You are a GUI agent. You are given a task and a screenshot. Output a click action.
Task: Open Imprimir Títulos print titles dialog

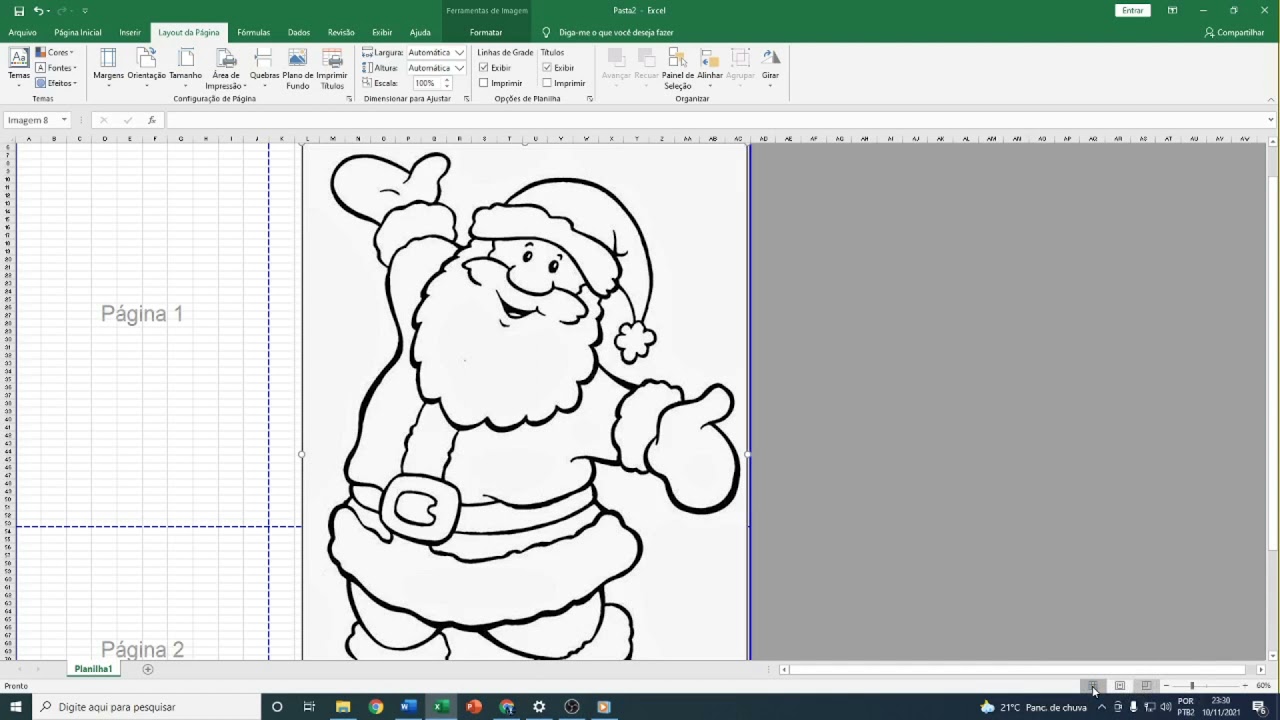(x=332, y=68)
